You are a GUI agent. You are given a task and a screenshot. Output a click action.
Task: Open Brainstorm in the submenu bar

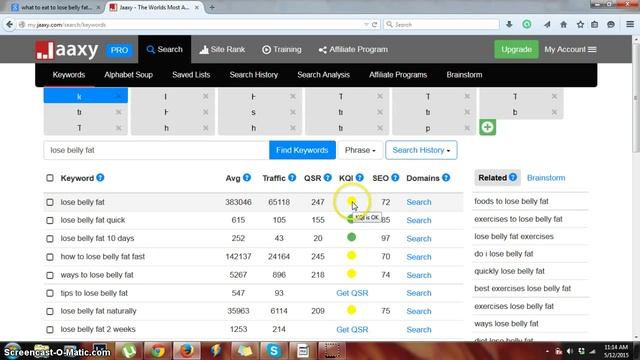pyautogui.click(x=464, y=75)
